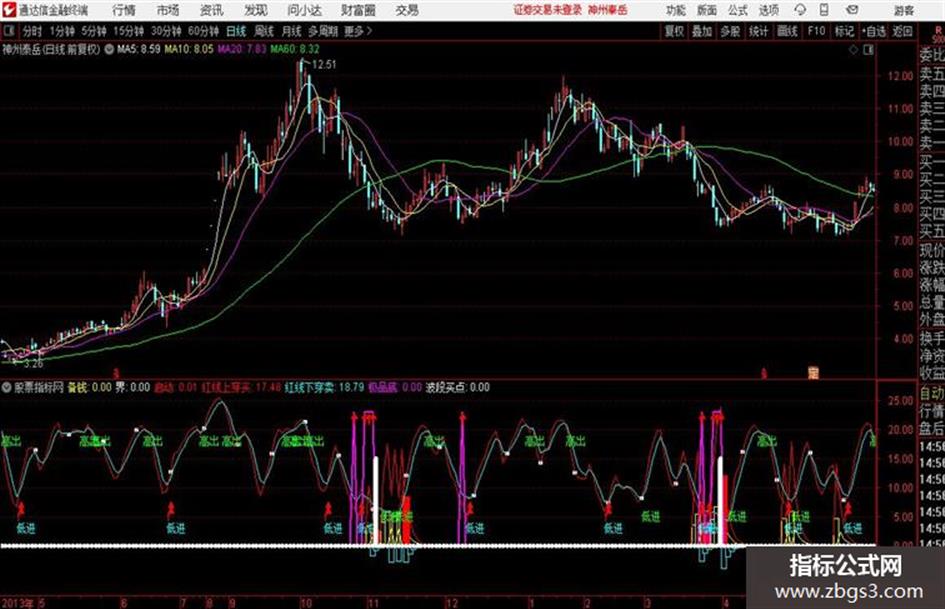
Task: Click the 复权 toolbar button
Action: [x=674, y=31]
